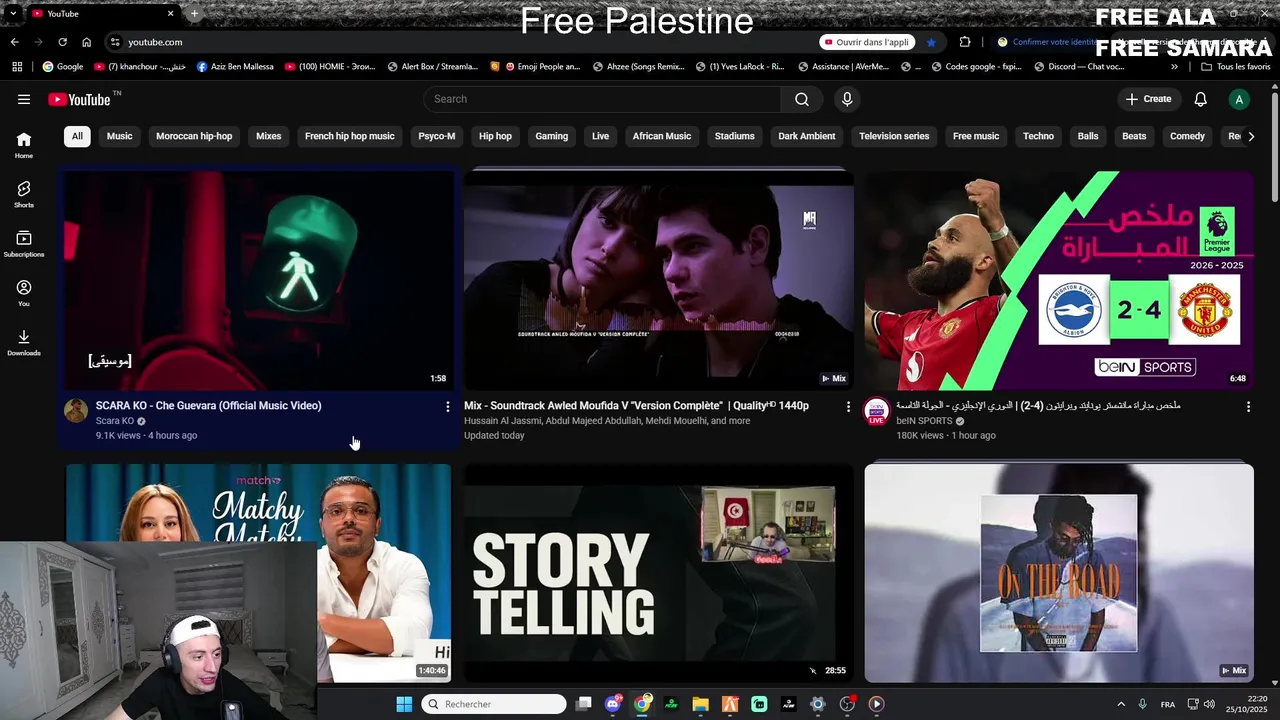Open the Scara KO channel name link
1280x720 pixels.
115,421
